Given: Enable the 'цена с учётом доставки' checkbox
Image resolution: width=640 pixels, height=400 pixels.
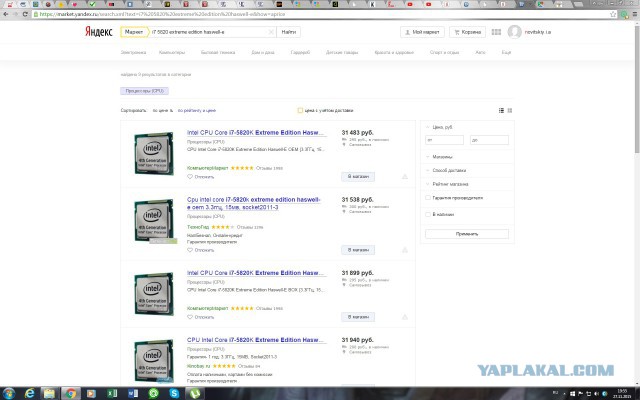Looking at the screenshot, I should [x=300, y=110].
